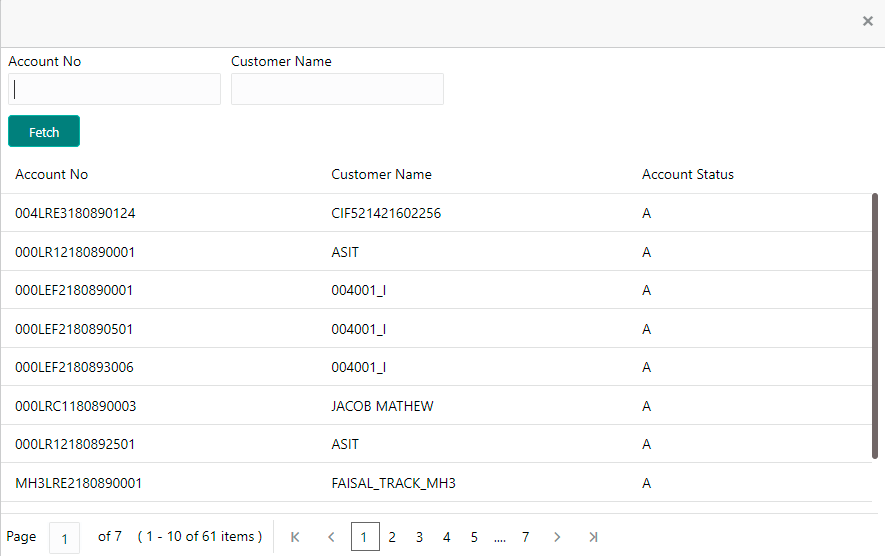Focus the Account No search field
Image resolution: width=885 pixels, height=556 pixels.
point(115,89)
